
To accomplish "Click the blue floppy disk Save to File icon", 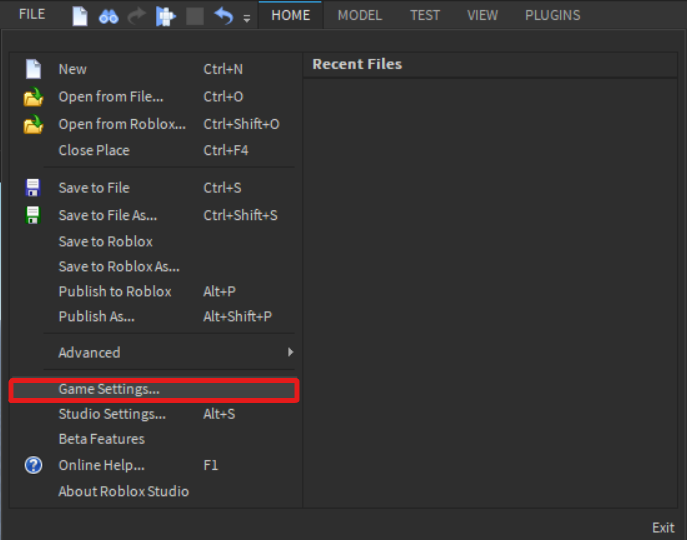I will (x=33, y=188).
